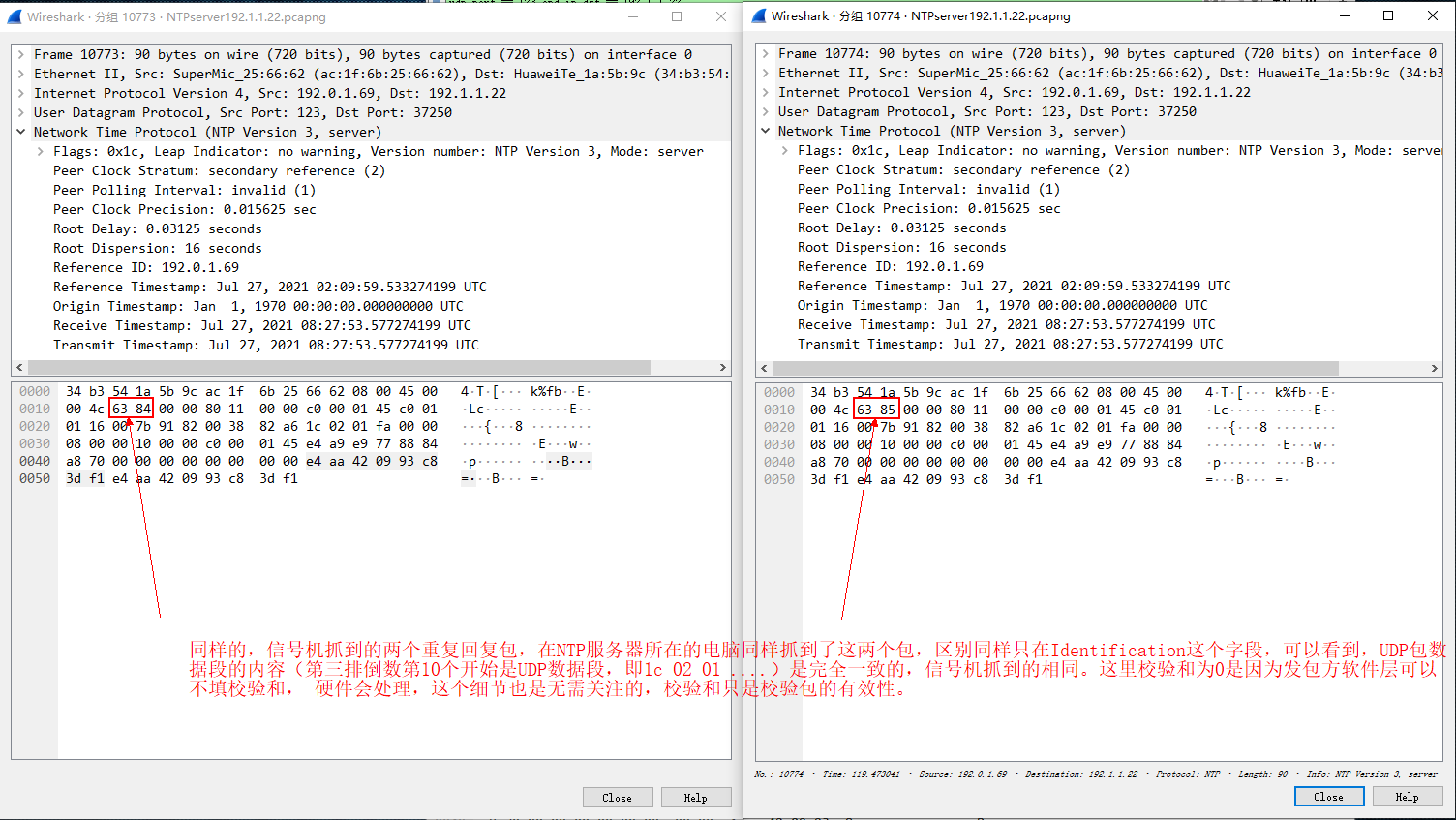
Task: Maximize the packet 10773 window
Action: click(x=677, y=17)
